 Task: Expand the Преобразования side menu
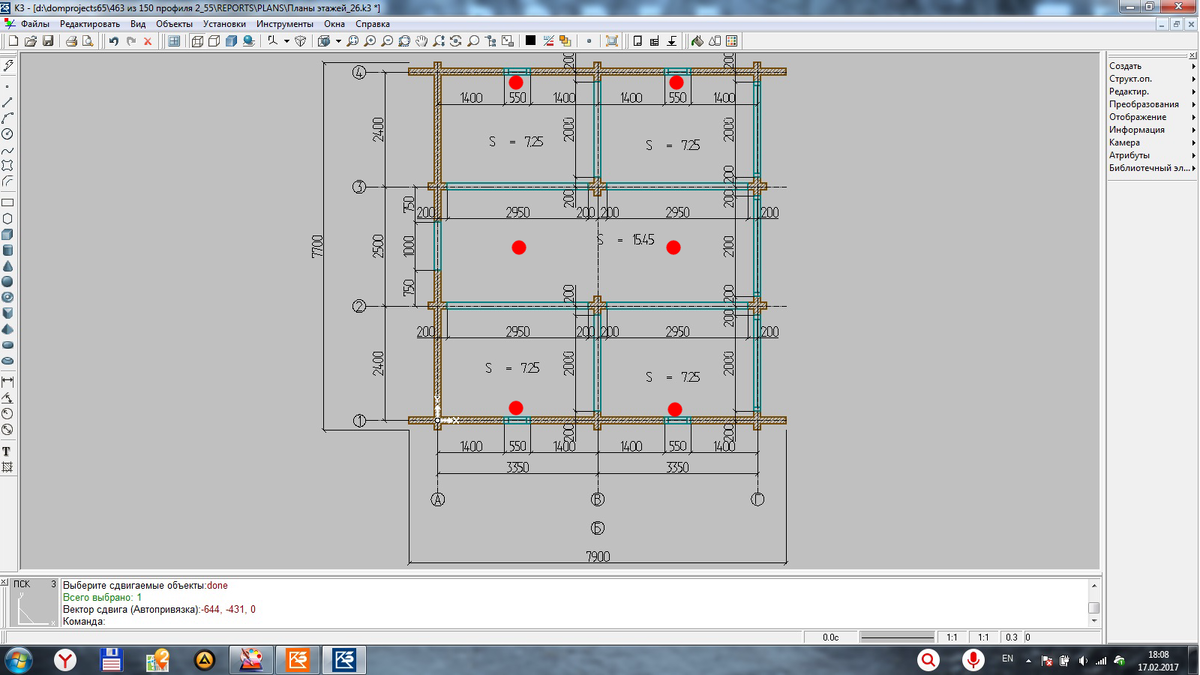(x=1152, y=104)
